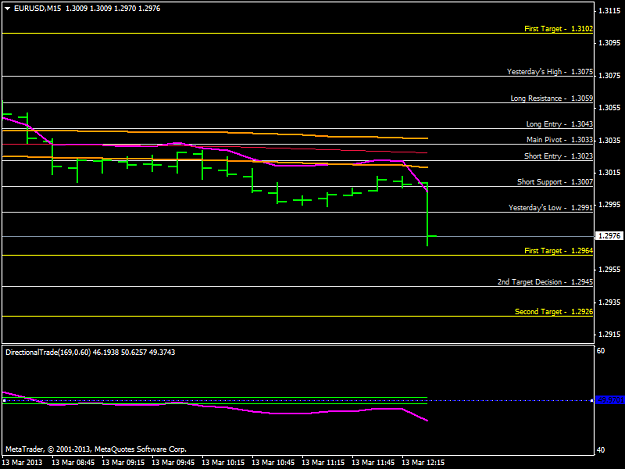The image size is (625, 469).
Task: Click the last green price bar at 12:15
Action: (427, 214)
